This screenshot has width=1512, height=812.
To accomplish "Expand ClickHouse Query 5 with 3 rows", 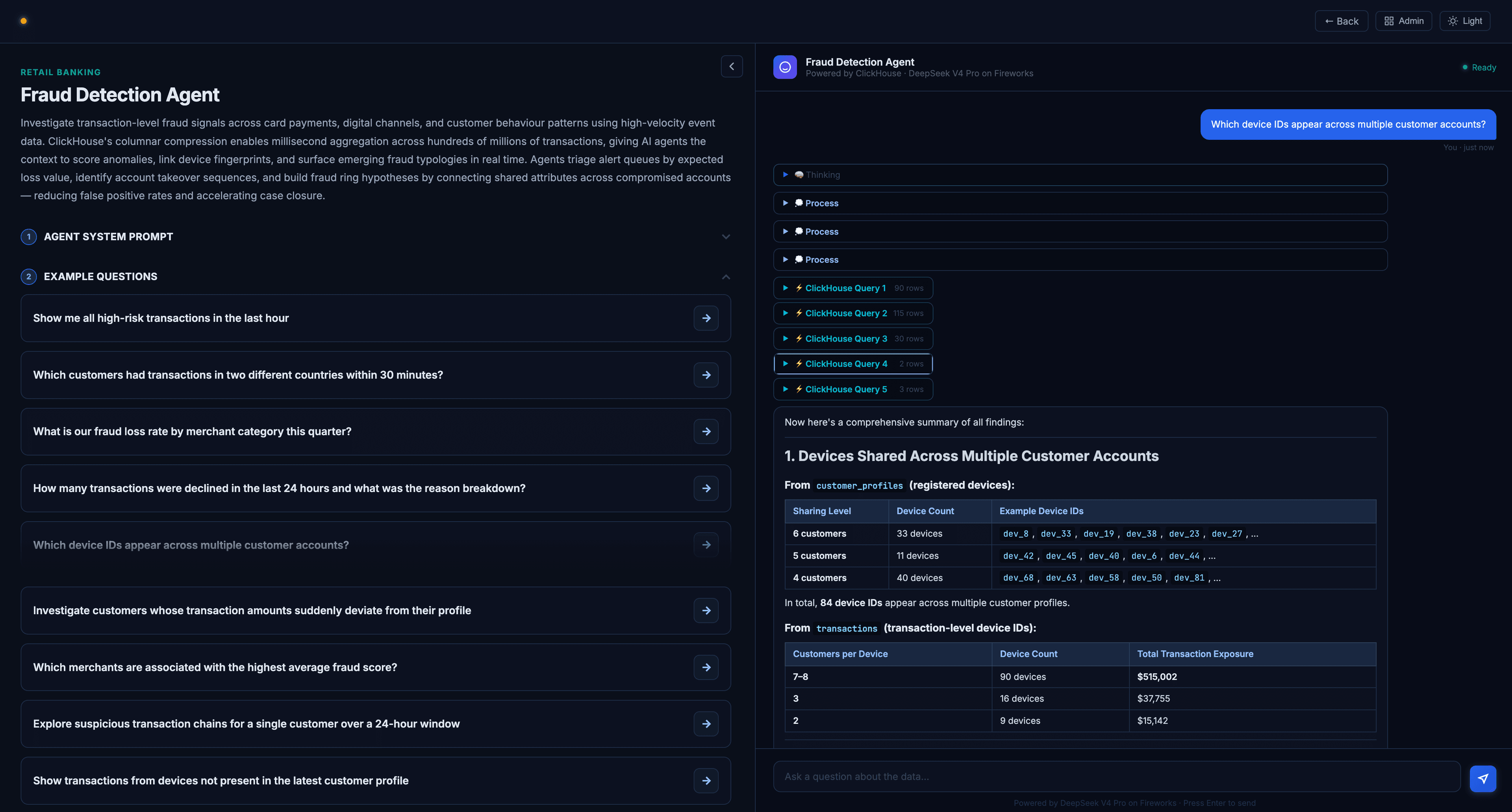I will (853, 389).
